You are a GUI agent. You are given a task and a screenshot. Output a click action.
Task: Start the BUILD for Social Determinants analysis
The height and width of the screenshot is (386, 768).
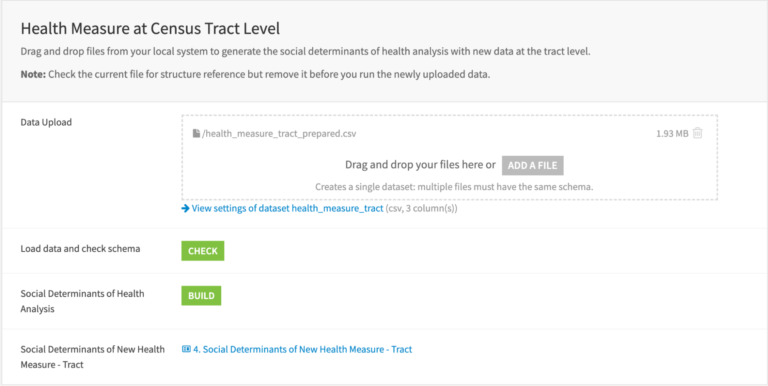click(x=201, y=296)
